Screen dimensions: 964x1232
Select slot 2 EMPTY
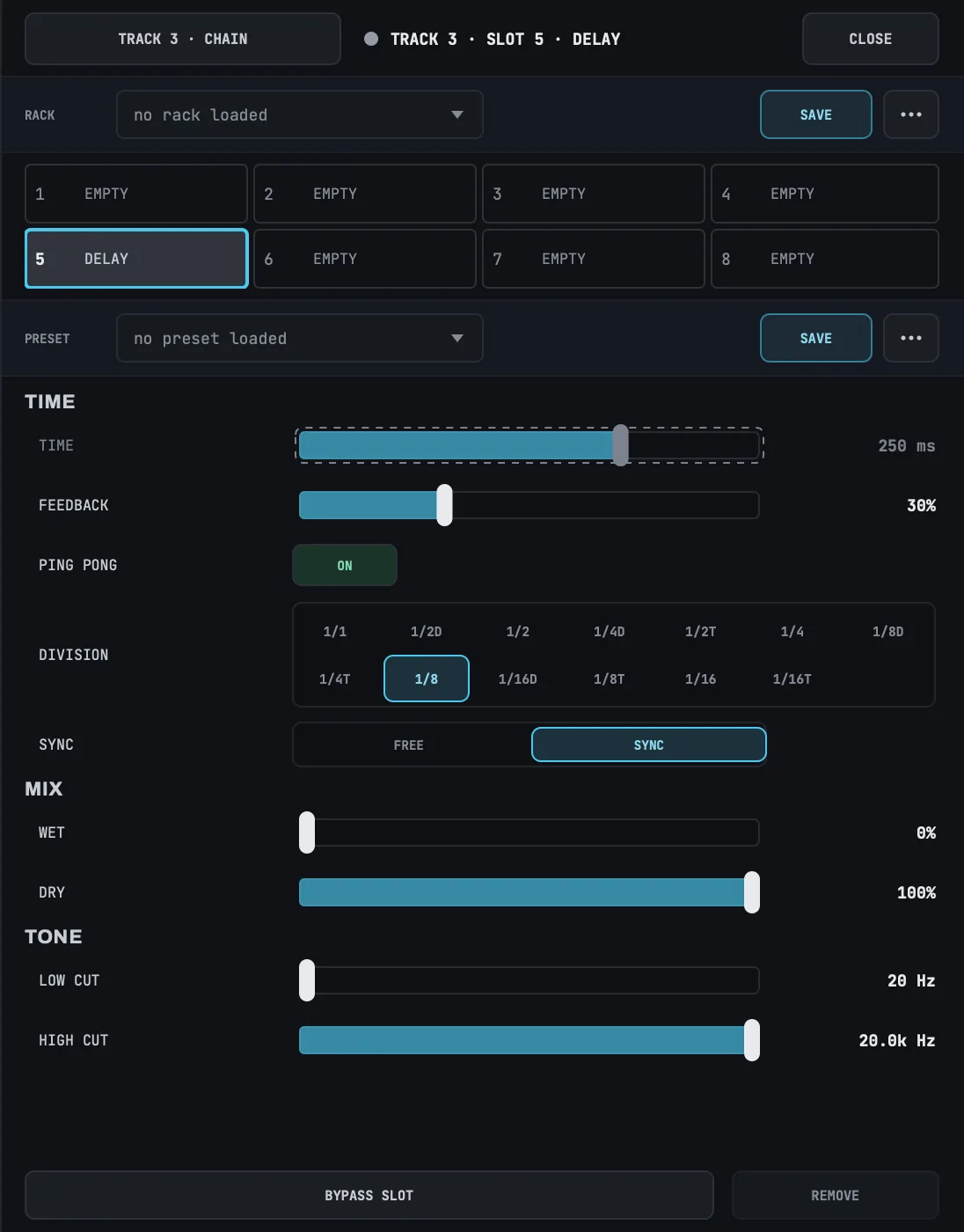[x=365, y=194]
